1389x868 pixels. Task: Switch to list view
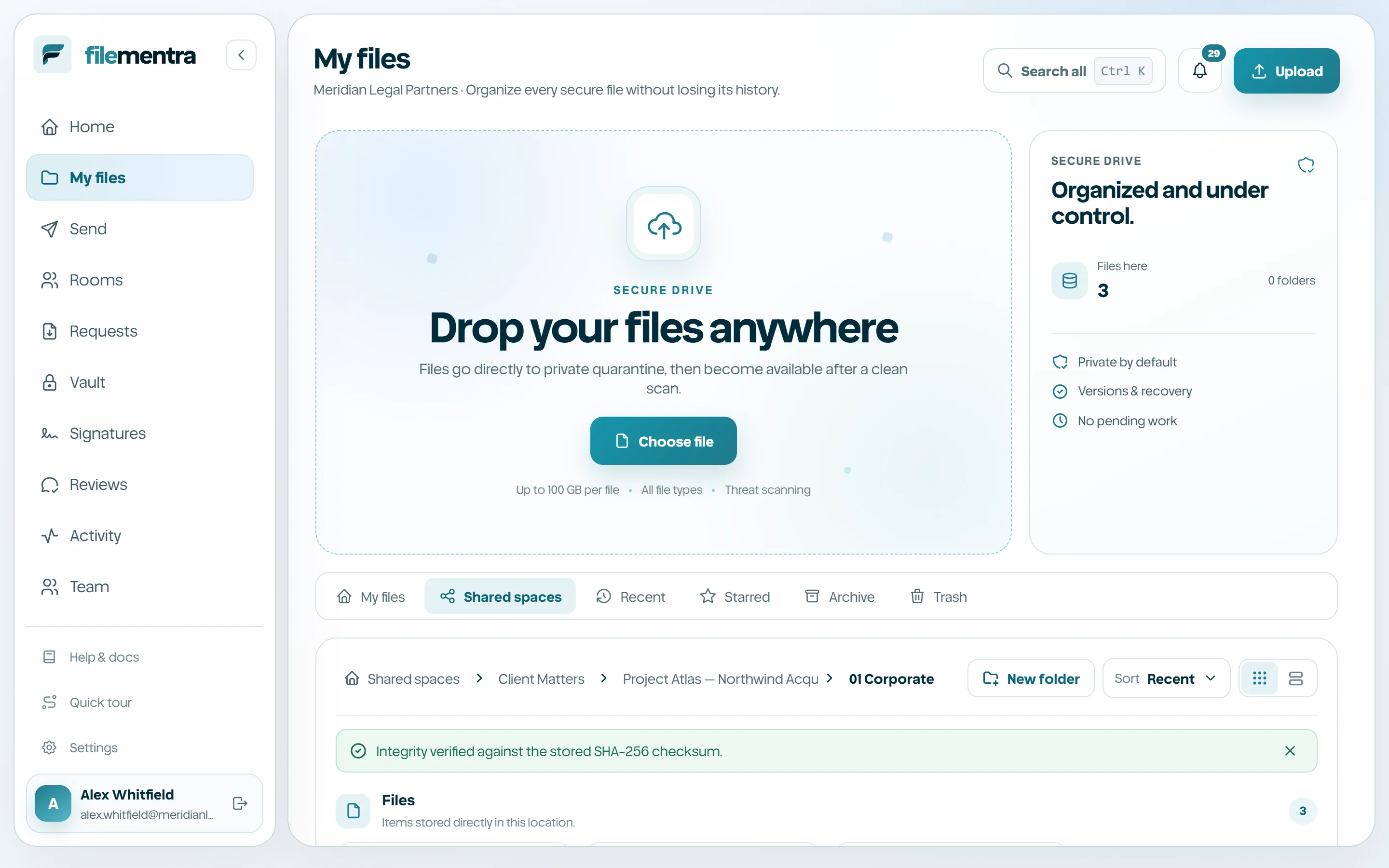click(1295, 678)
